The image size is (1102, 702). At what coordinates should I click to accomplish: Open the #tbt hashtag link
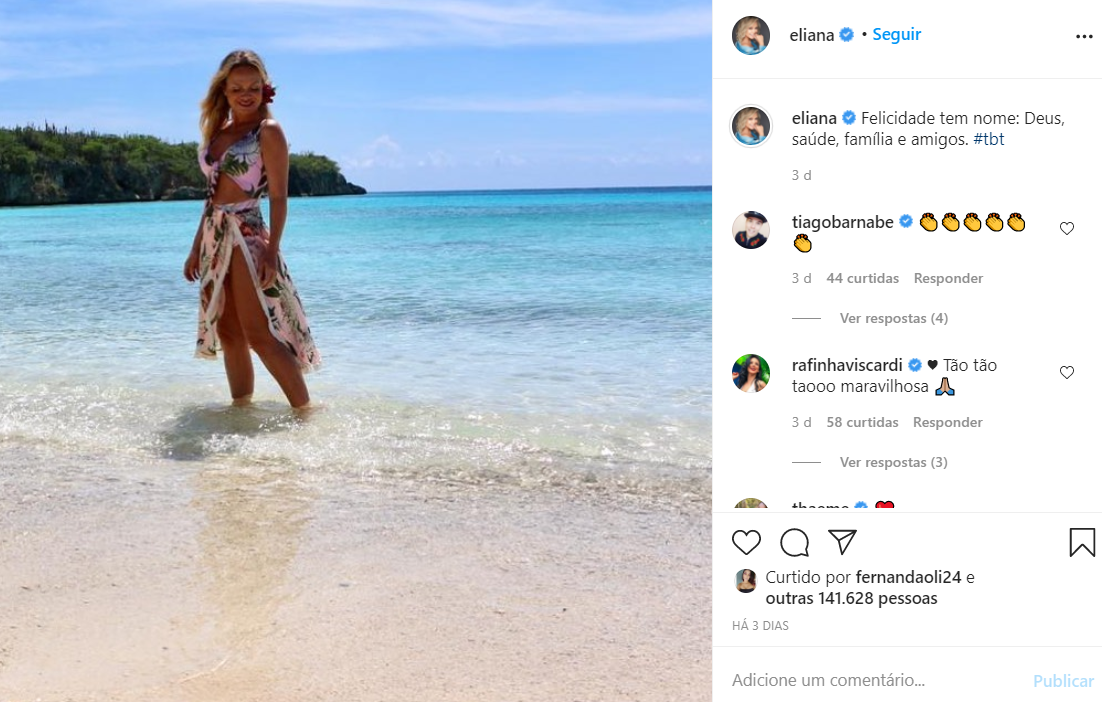[x=989, y=139]
